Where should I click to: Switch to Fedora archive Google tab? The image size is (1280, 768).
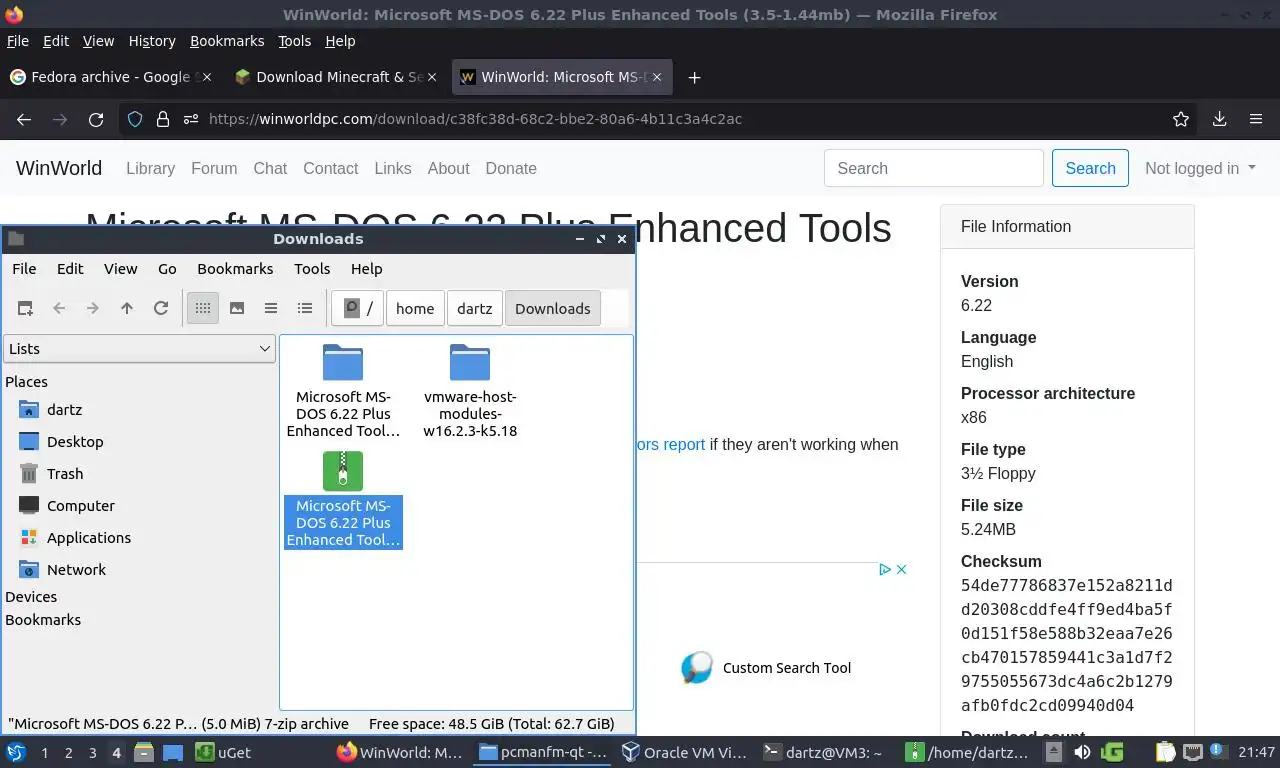[x=111, y=77]
